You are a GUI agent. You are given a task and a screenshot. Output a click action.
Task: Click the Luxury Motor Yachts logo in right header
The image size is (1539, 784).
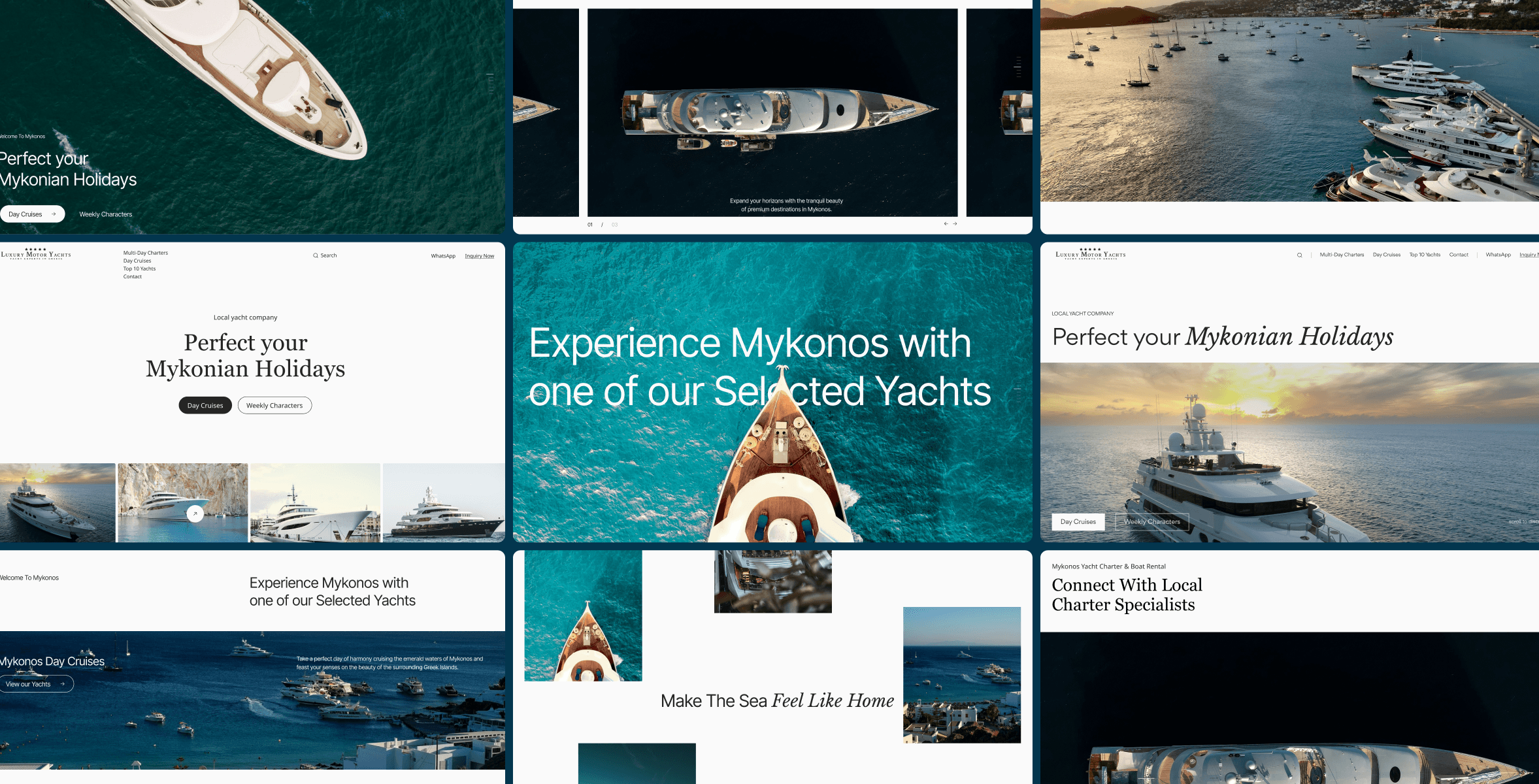click(x=1090, y=254)
